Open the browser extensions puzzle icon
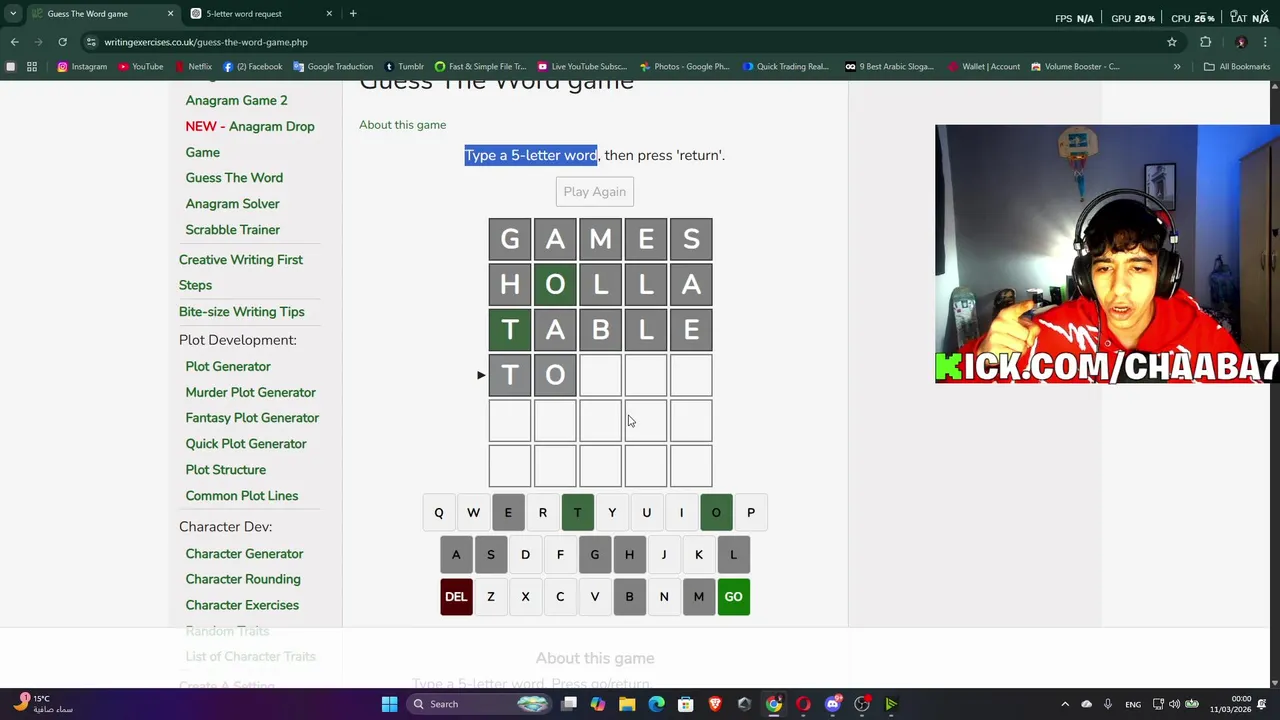The width and height of the screenshot is (1280, 720). point(1205,42)
